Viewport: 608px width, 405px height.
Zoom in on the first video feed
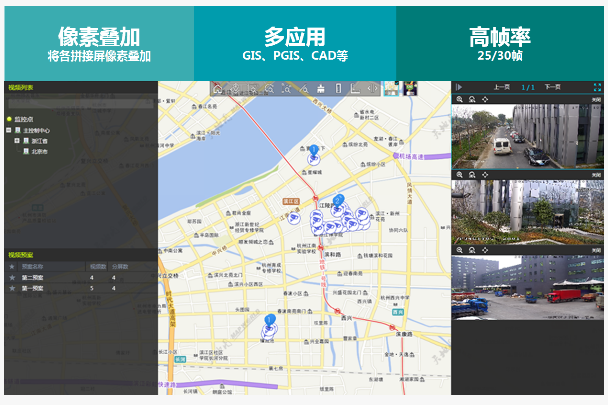(x=459, y=99)
